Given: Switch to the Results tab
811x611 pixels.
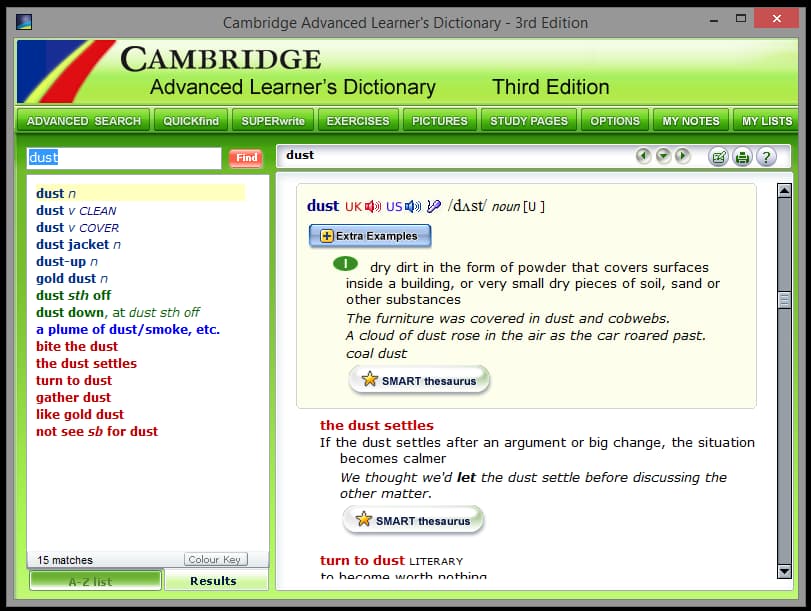Looking at the screenshot, I should click(x=216, y=581).
